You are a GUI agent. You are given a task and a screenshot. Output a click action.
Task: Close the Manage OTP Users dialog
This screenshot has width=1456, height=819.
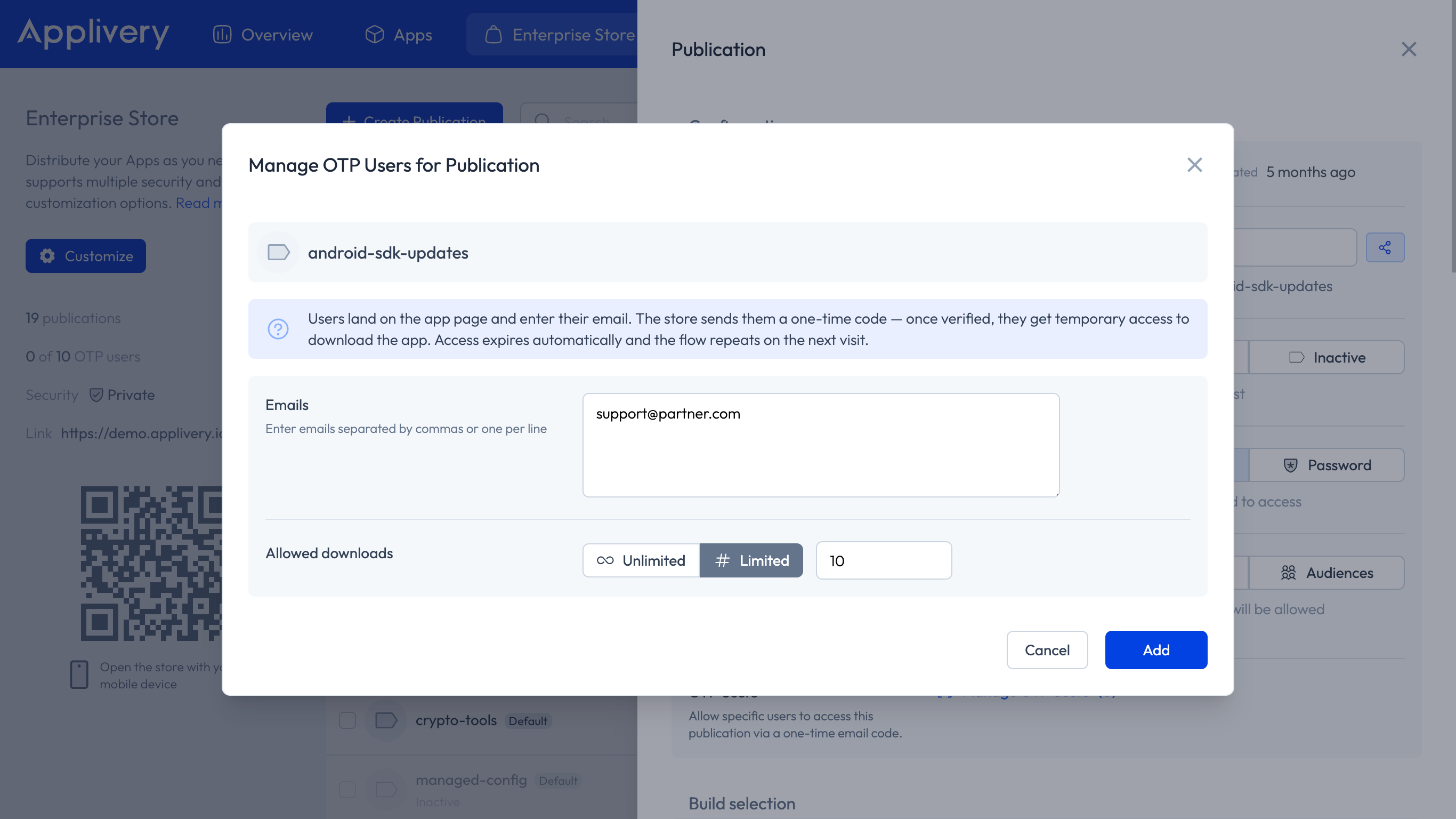tap(1194, 165)
